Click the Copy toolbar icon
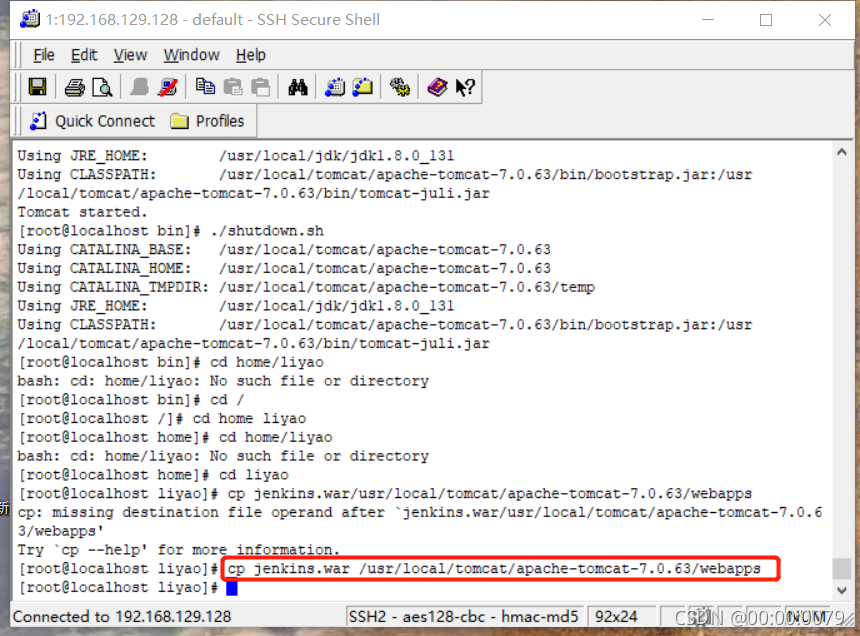860x636 pixels. pos(205,87)
